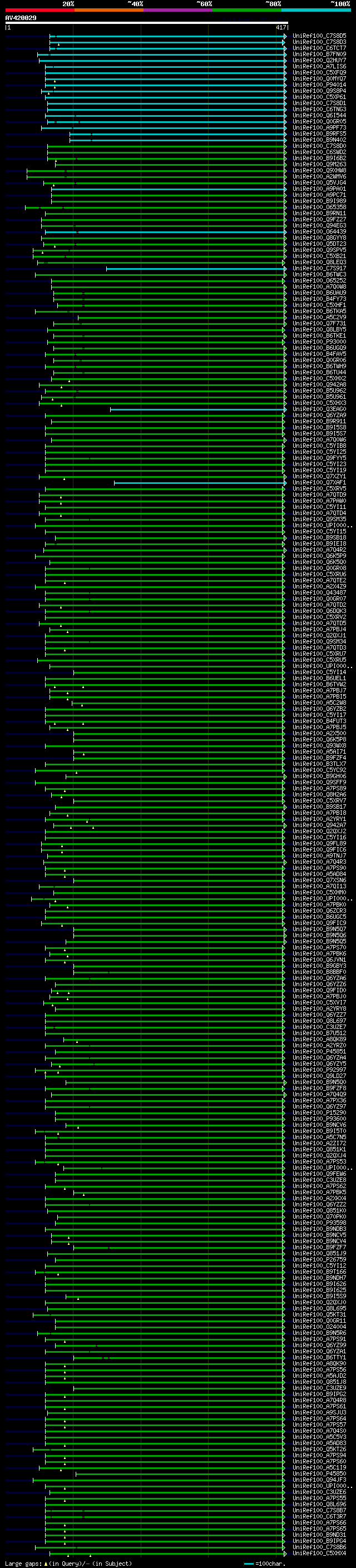Select the UniRef100_A9PF73 label

(319, 128)
